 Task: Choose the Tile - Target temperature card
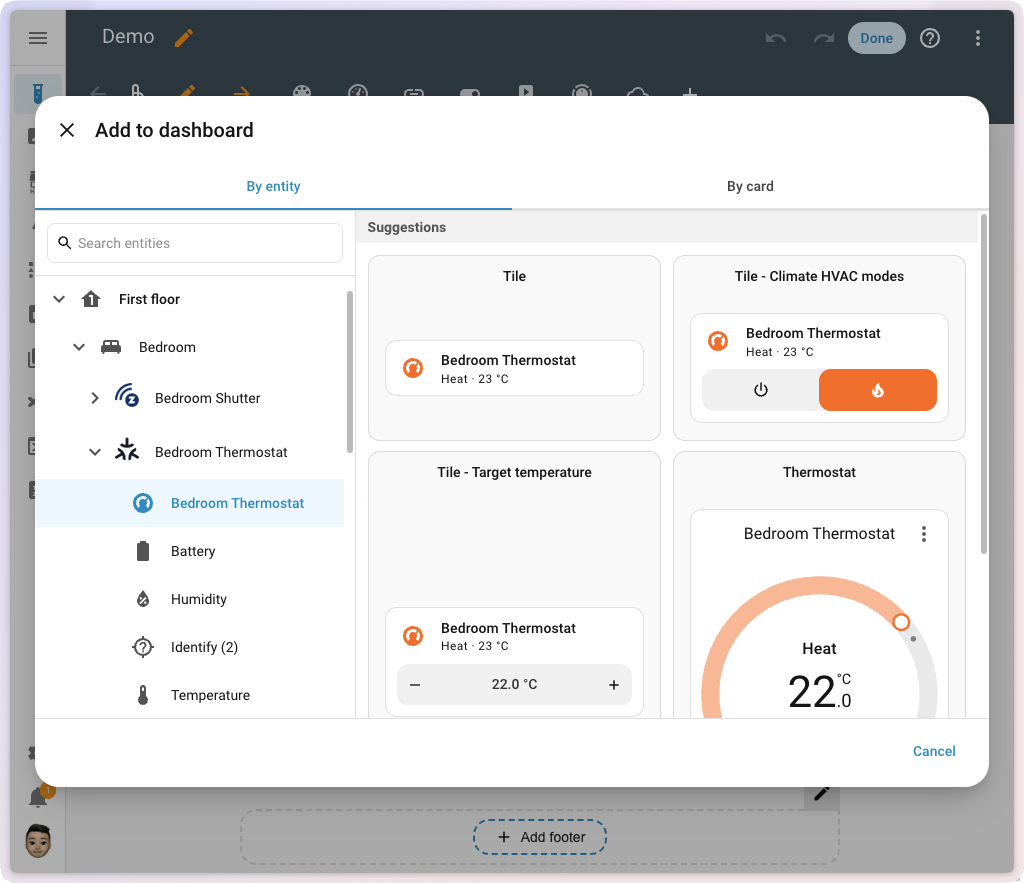coord(515,585)
